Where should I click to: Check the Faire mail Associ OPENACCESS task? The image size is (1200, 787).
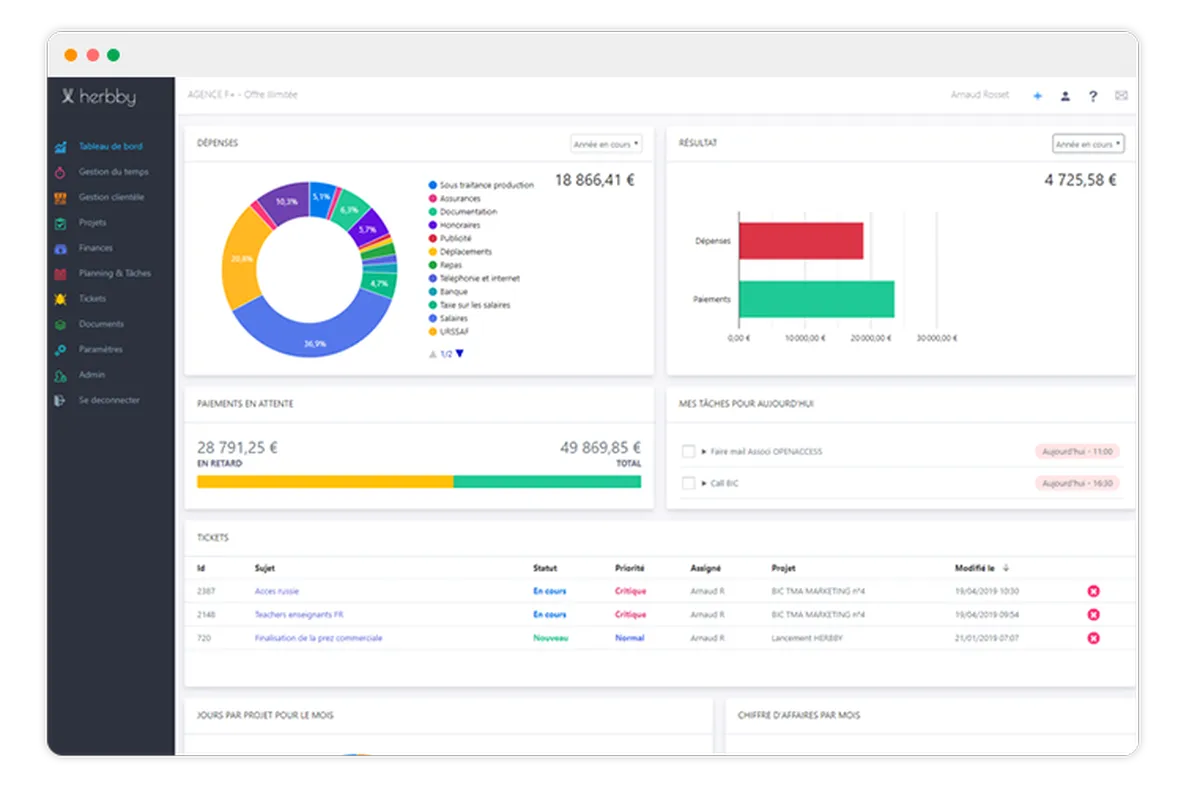pyautogui.click(x=688, y=452)
